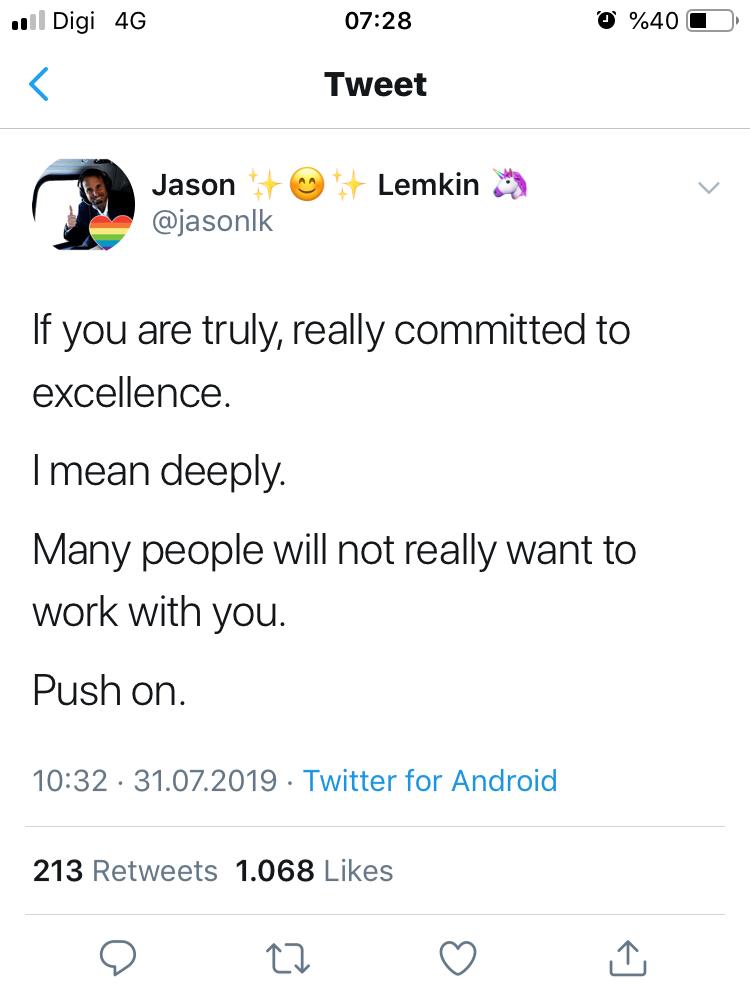View the 213 Retweets list

pyautogui.click(x=125, y=870)
